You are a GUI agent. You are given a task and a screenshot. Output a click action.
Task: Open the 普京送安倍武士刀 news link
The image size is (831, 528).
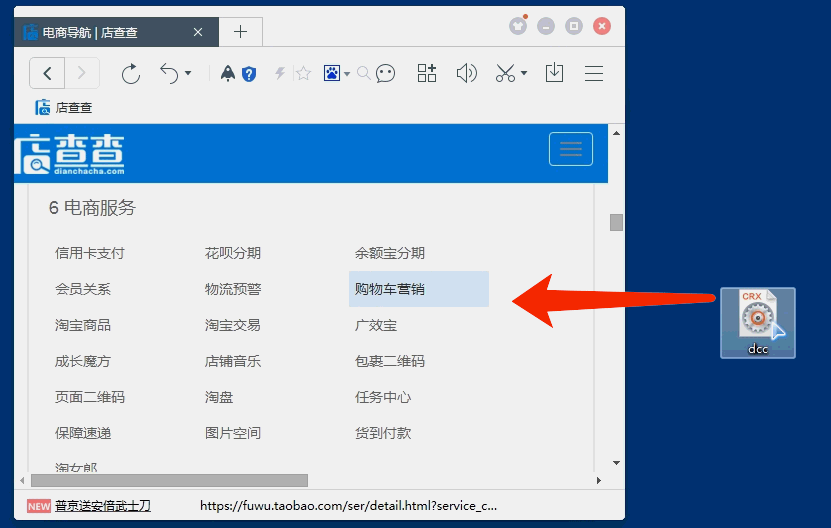pos(103,506)
